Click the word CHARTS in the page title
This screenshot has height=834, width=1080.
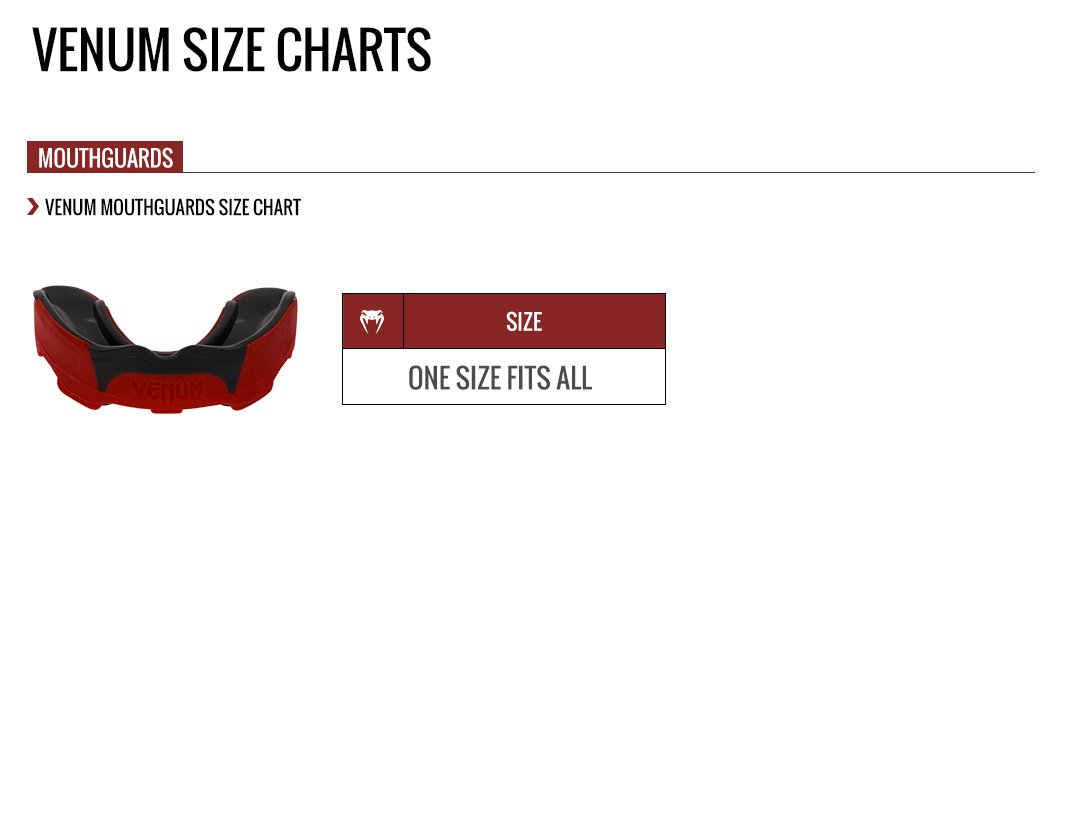pyautogui.click(x=353, y=50)
